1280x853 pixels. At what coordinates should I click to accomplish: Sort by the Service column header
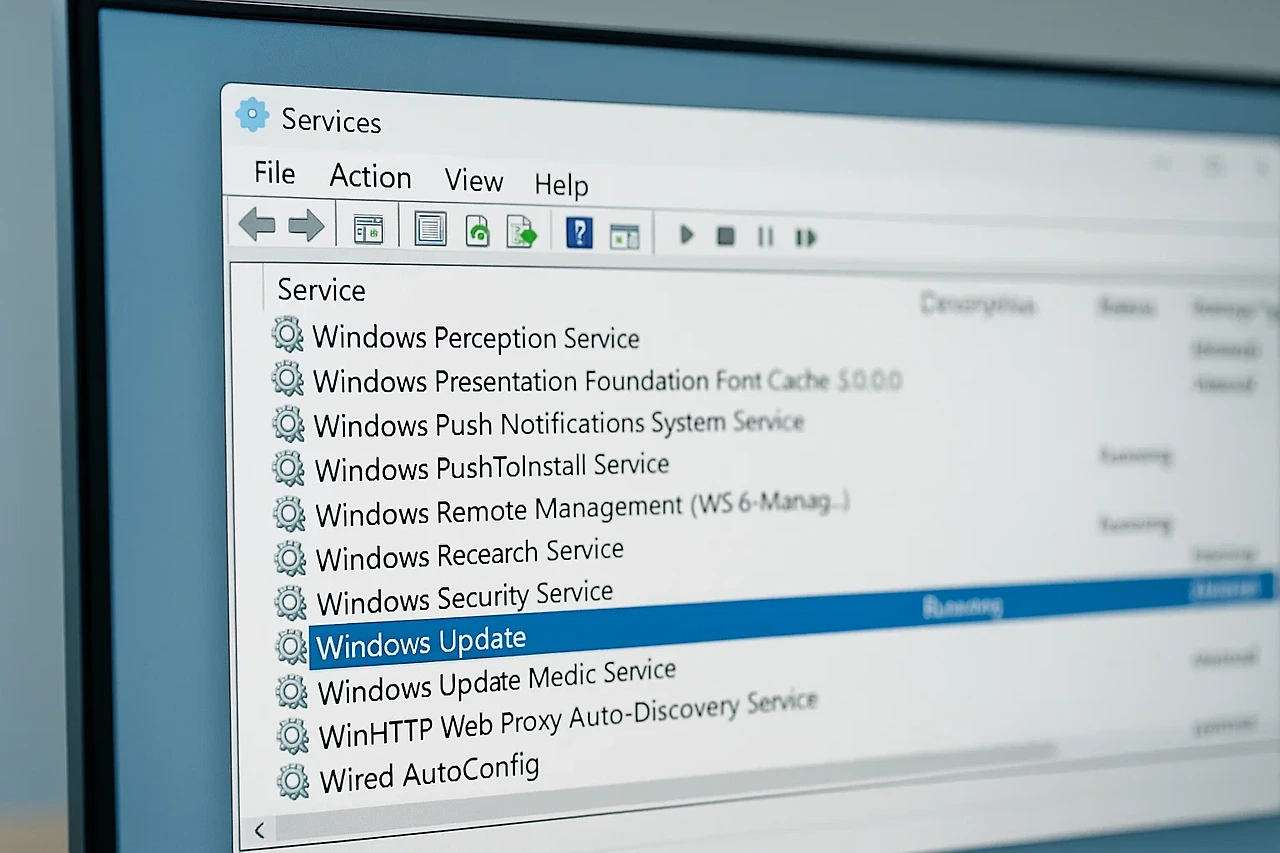click(321, 290)
